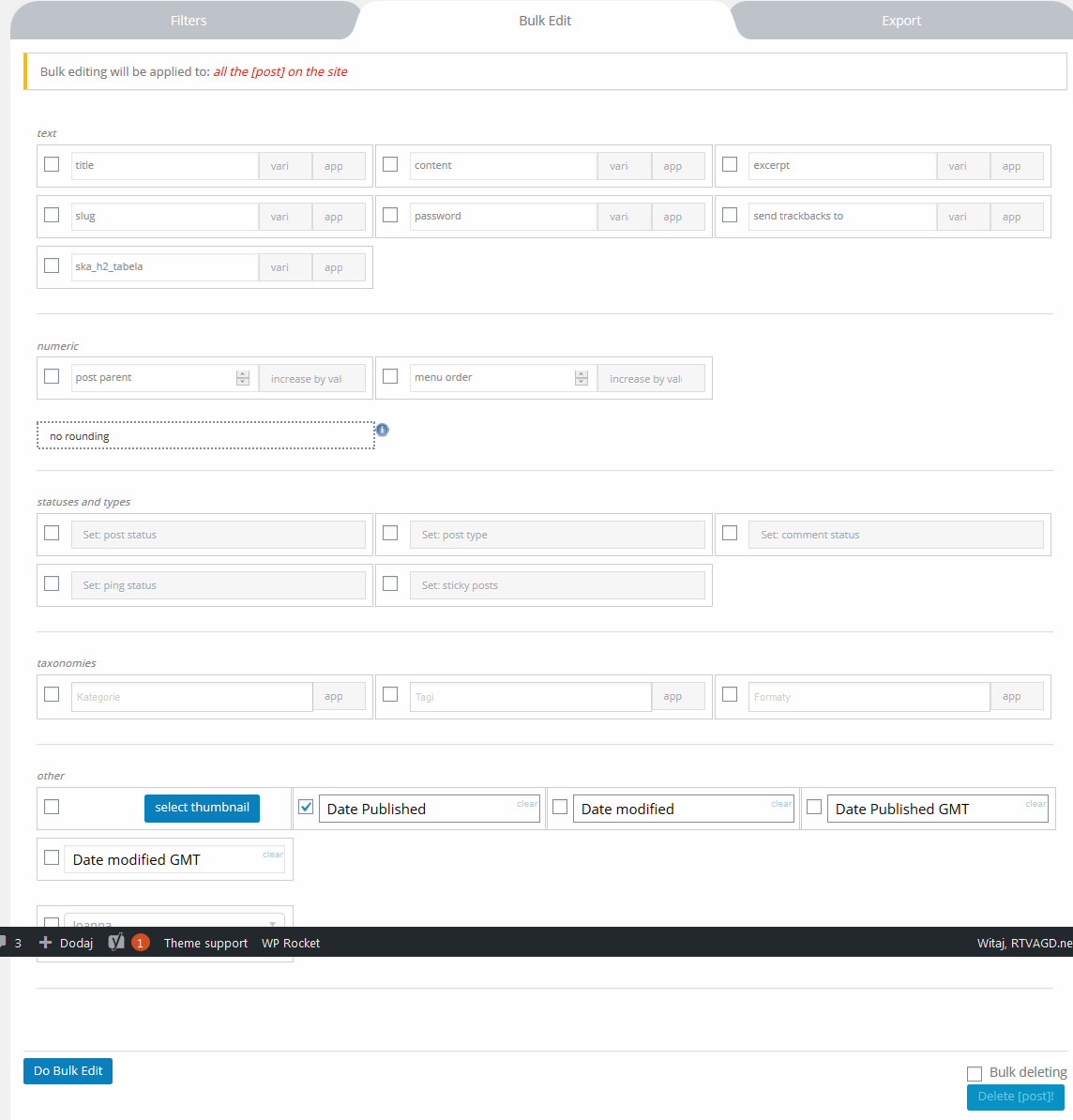Click stepper arrows on menu order field
This screenshot has width=1073, height=1120.
coord(582,378)
